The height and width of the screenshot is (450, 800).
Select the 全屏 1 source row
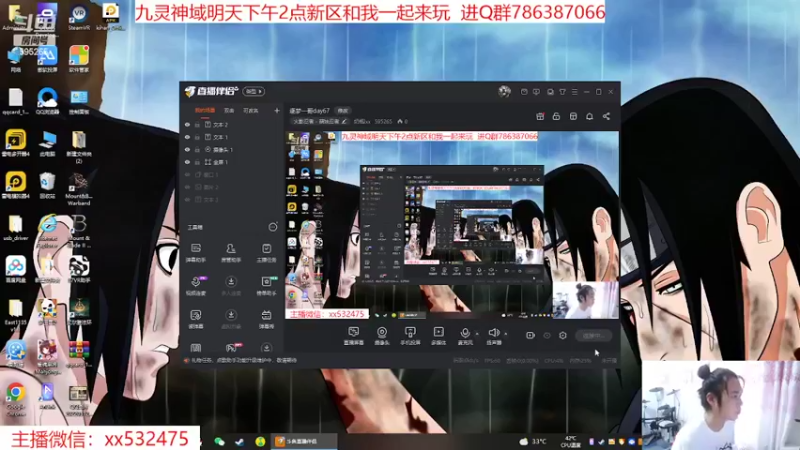[232, 162]
